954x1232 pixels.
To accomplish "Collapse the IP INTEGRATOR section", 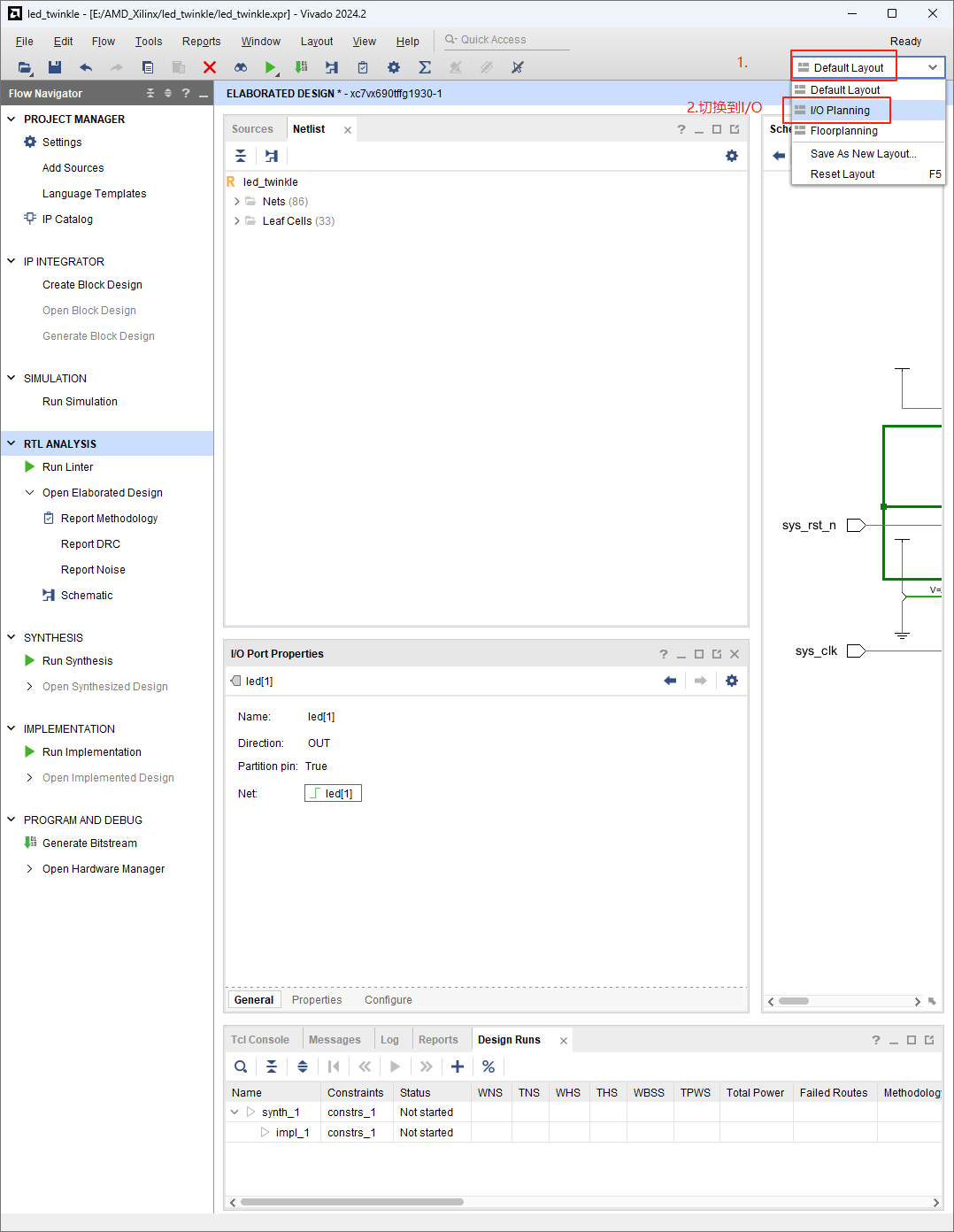I will point(12,261).
